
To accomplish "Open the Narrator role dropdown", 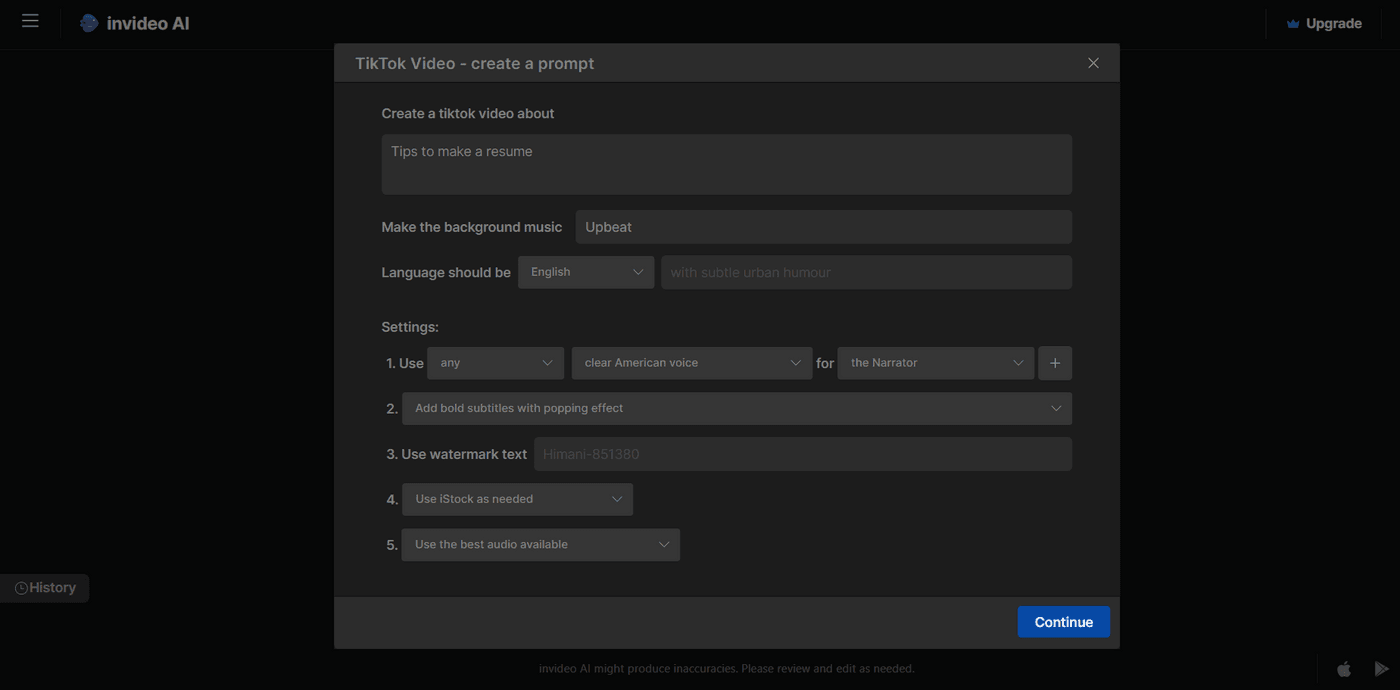I will click(x=935, y=363).
